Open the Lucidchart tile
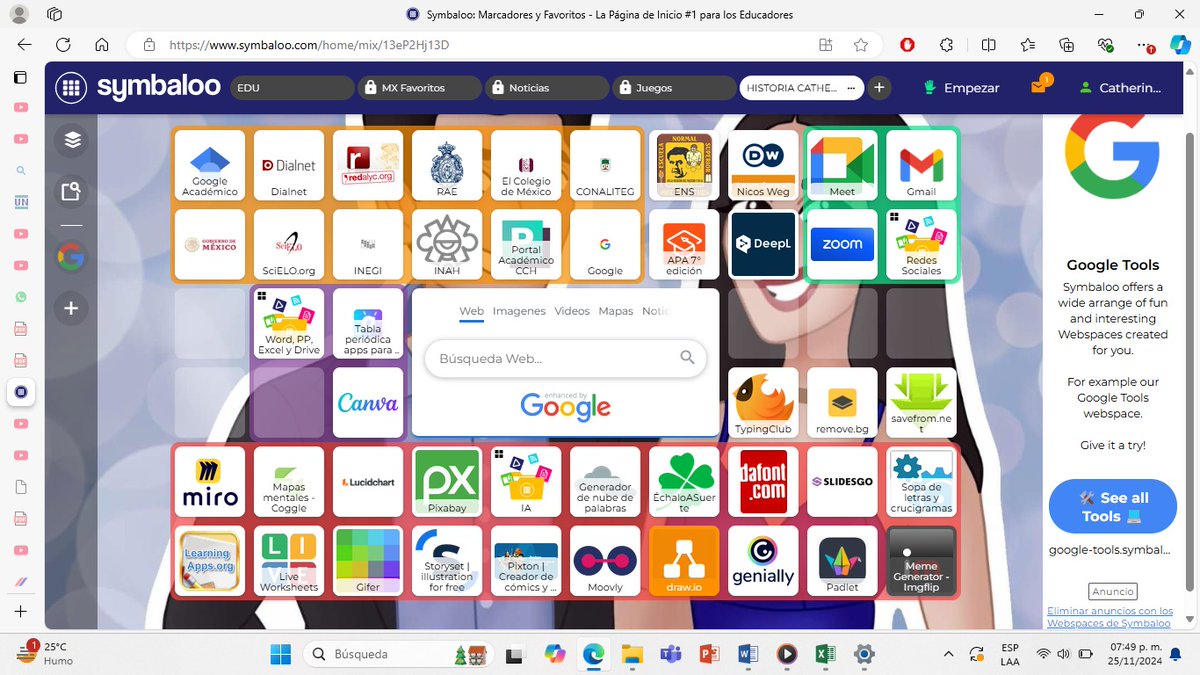This screenshot has width=1200, height=675. coord(368,481)
